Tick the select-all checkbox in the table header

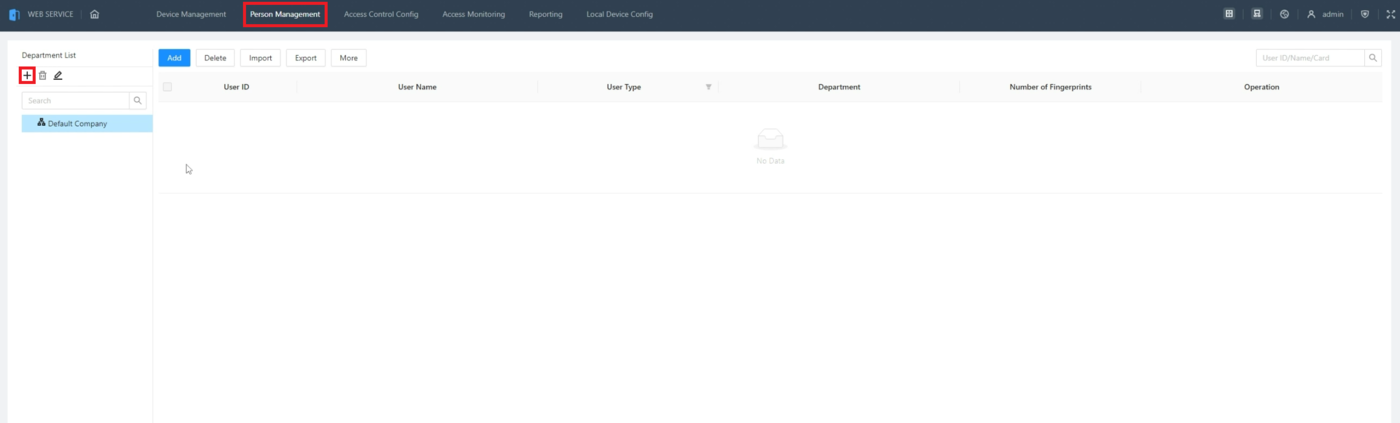(167, 87)
